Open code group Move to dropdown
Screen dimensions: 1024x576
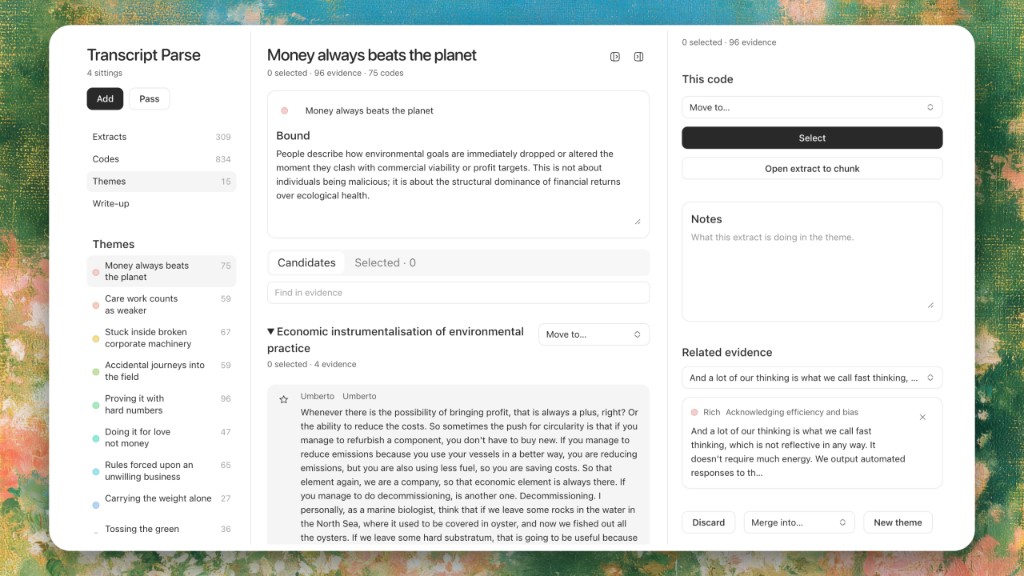point(593,334)
